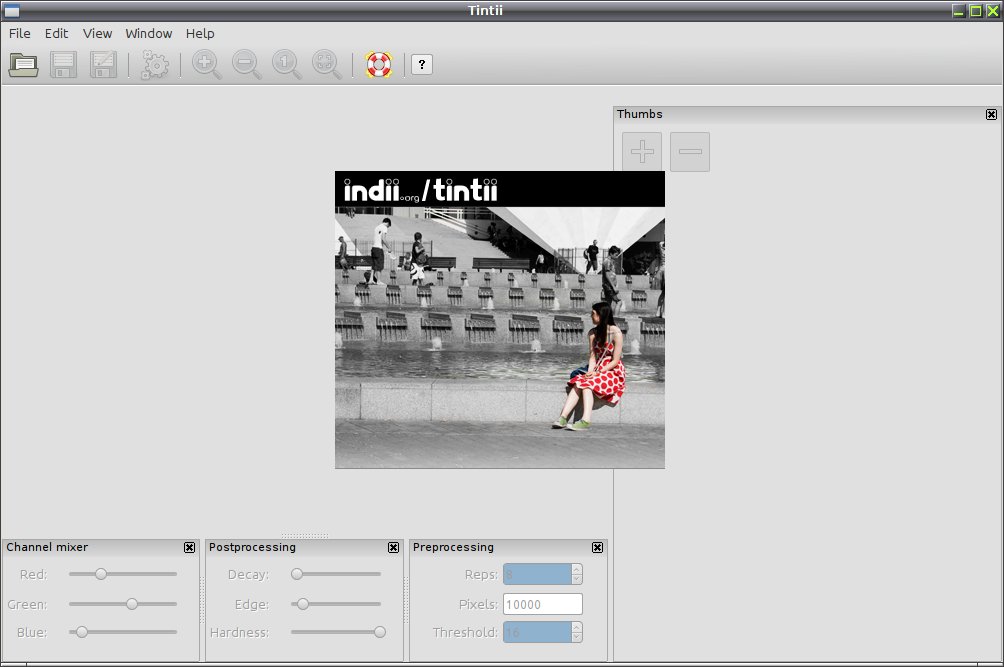
Task: Close the Postprocessing panel
Action: [x=393, y=547]
